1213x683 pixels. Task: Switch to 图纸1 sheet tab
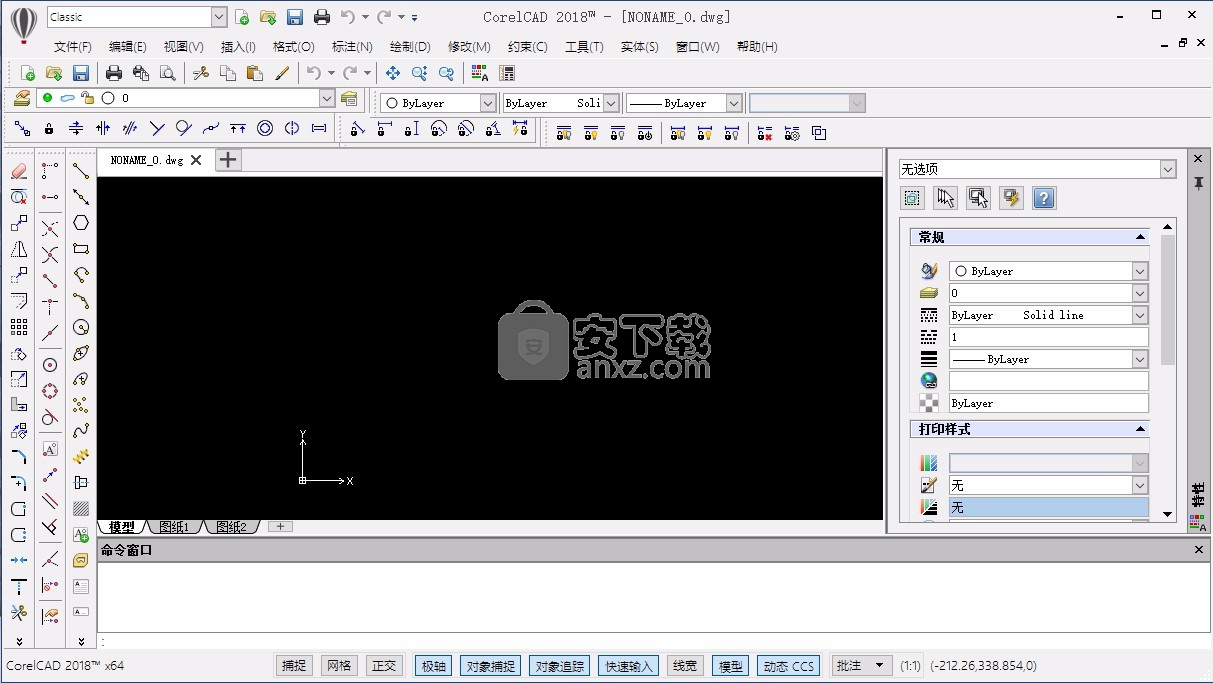coord(175,527)
